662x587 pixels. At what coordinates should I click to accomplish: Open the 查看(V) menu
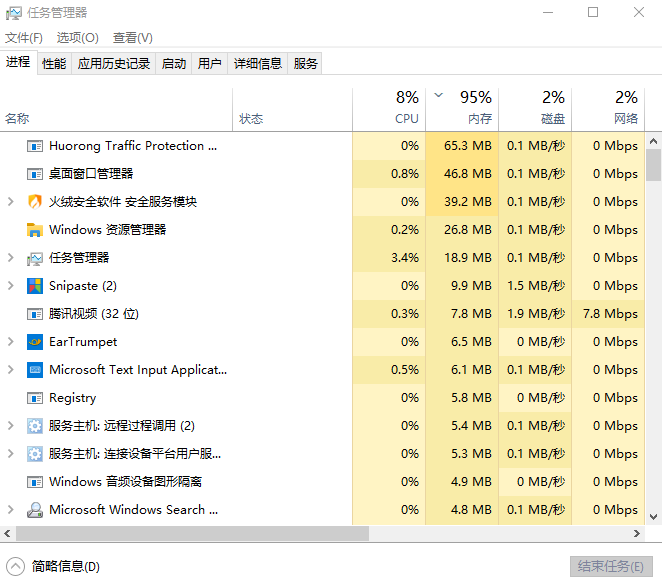point(133,38)
